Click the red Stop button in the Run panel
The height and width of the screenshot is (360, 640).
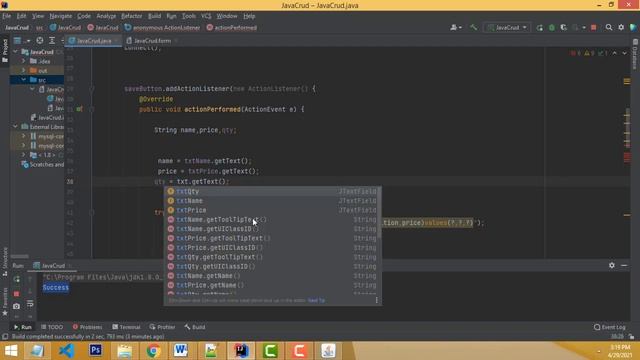[16, 293]
